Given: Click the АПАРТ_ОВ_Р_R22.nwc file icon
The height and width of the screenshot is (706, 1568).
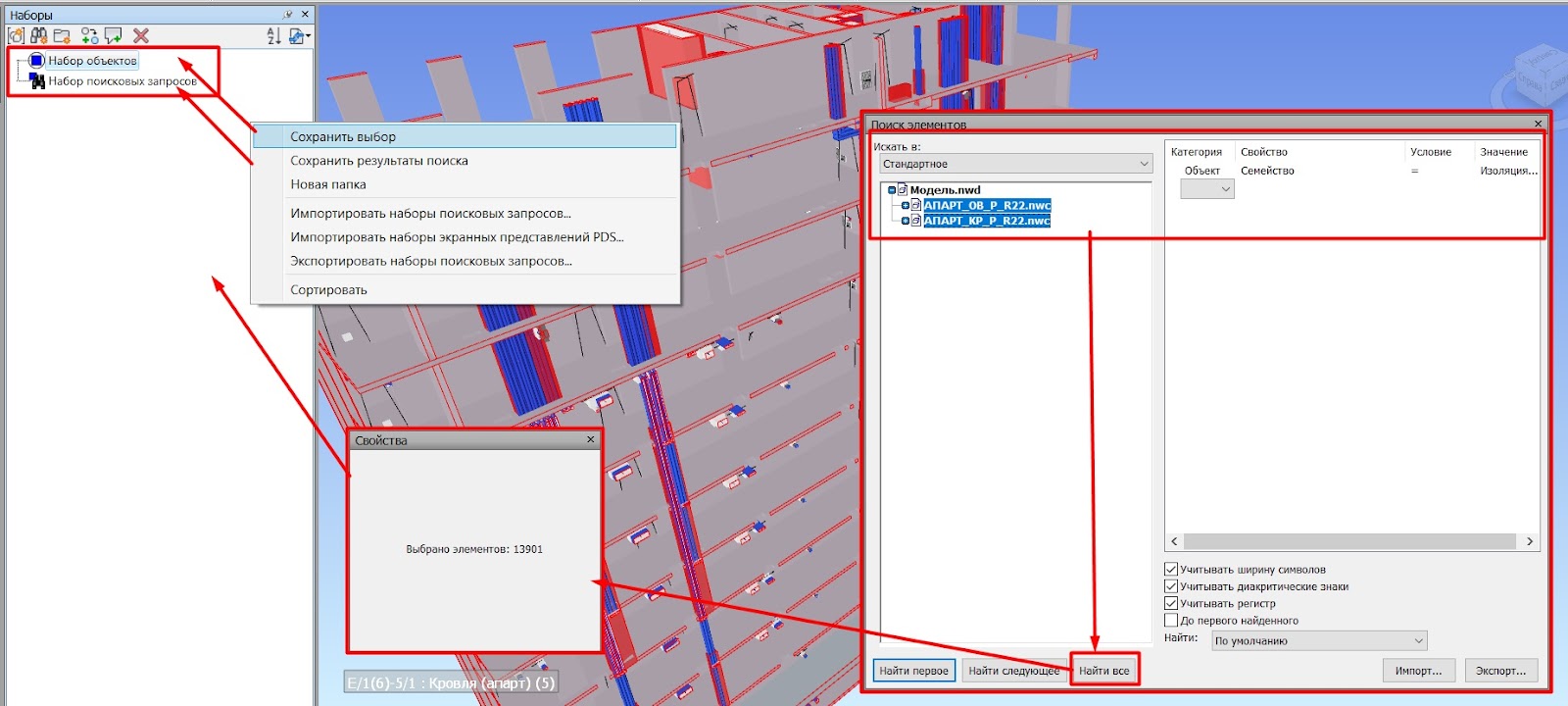Looking at the screenshot, I should (916, 206).
